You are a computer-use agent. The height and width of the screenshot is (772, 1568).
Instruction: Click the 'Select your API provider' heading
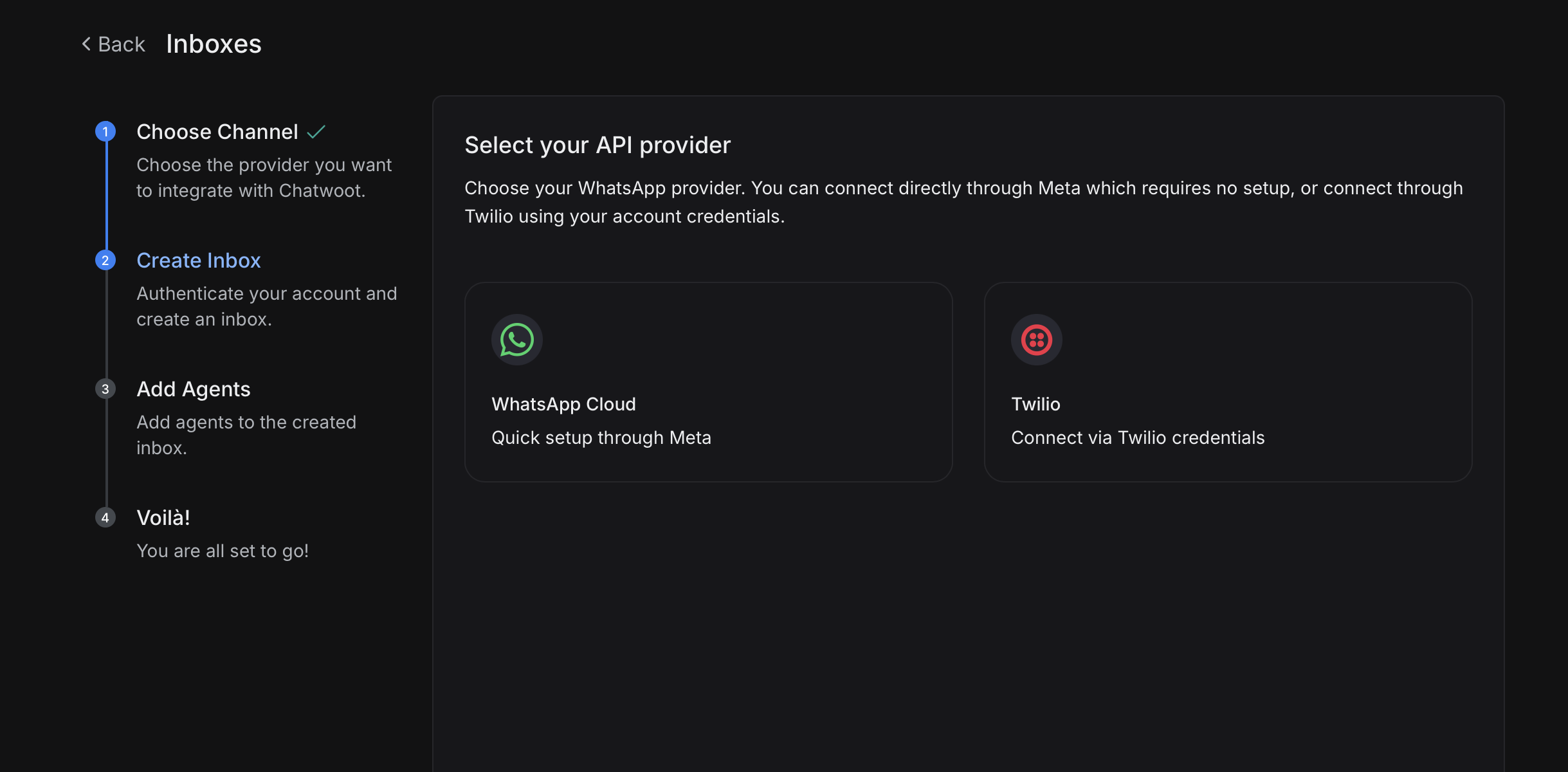pos(597,145)
